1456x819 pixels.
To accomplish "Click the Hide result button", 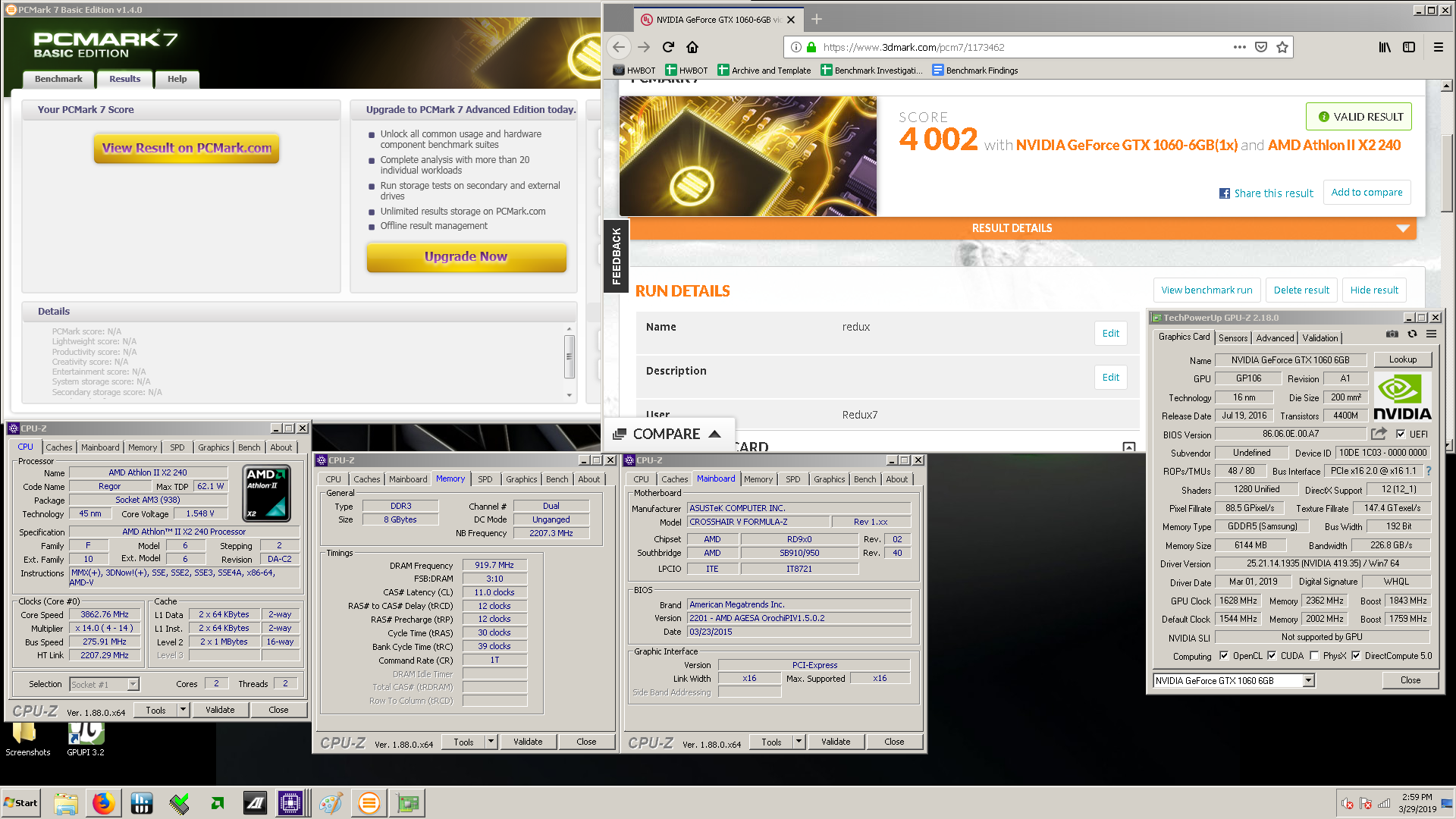I will coord(1374,290).
